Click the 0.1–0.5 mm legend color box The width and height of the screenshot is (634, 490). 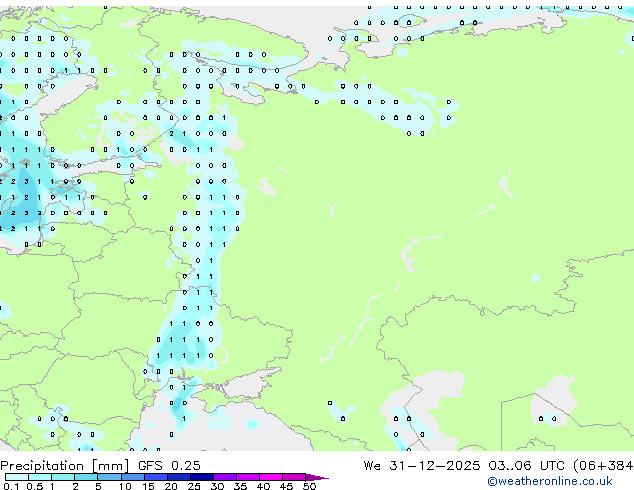coord(17,477)
